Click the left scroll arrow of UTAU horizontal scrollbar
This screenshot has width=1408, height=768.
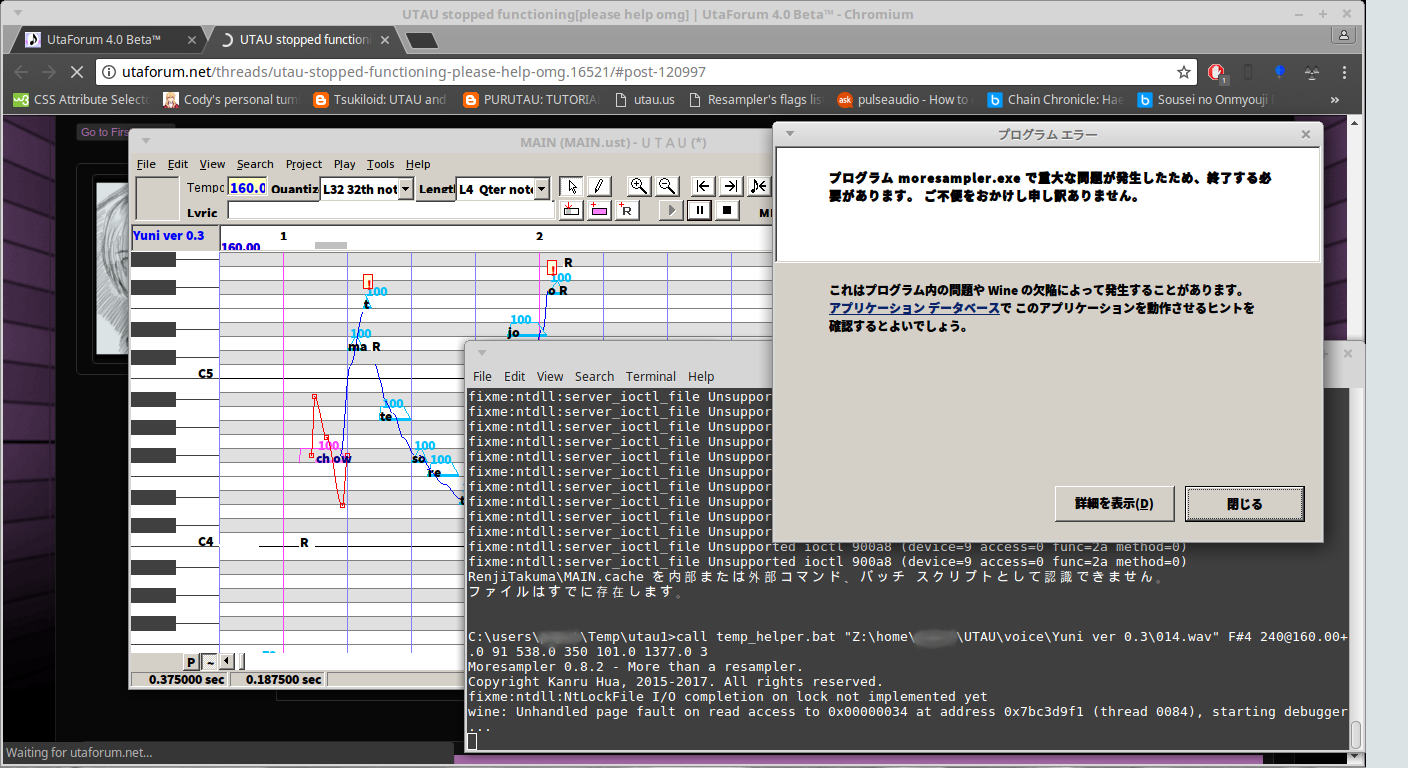coord(227,662)
